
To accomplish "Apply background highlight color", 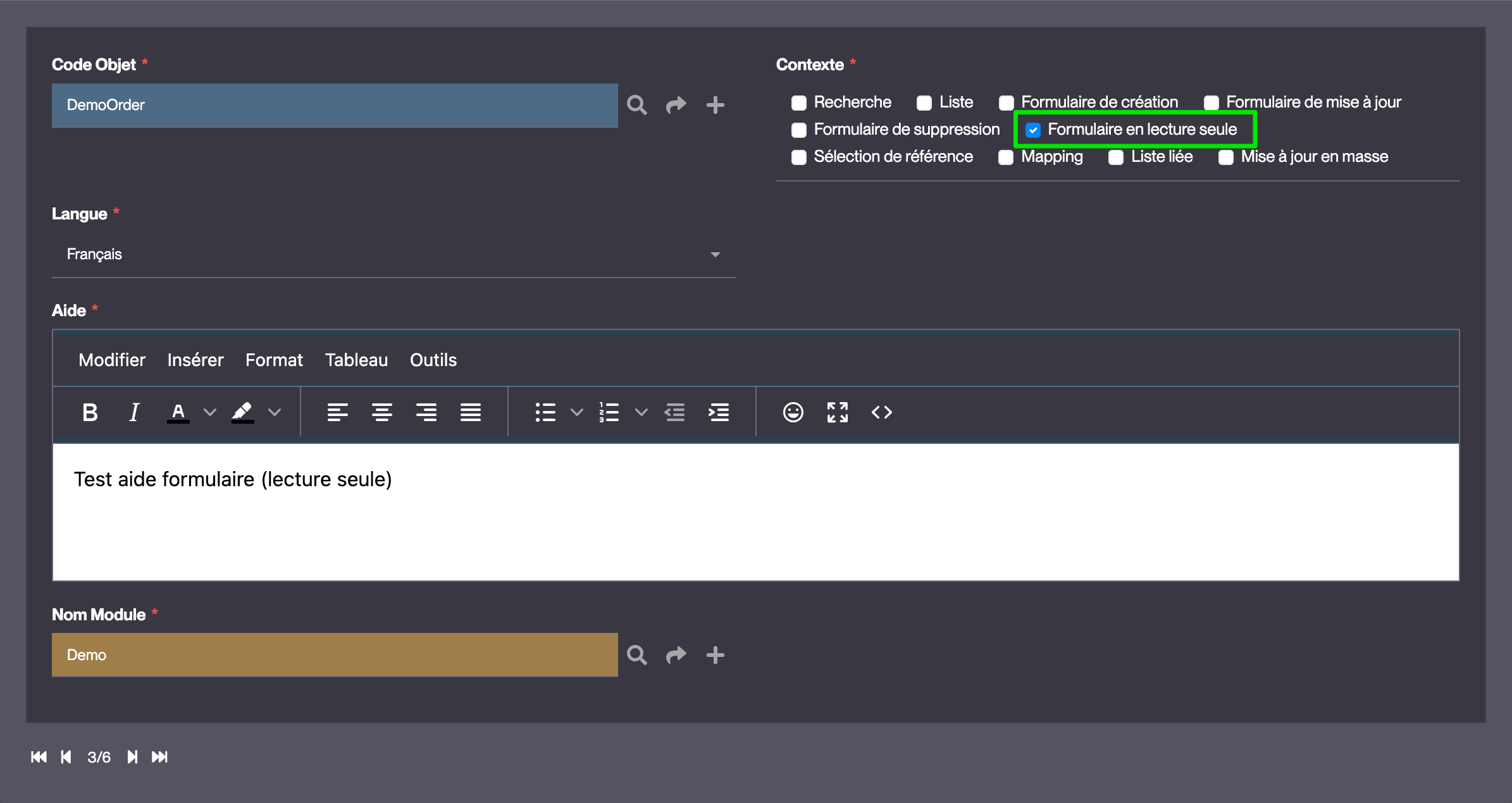I will (242, 412).
